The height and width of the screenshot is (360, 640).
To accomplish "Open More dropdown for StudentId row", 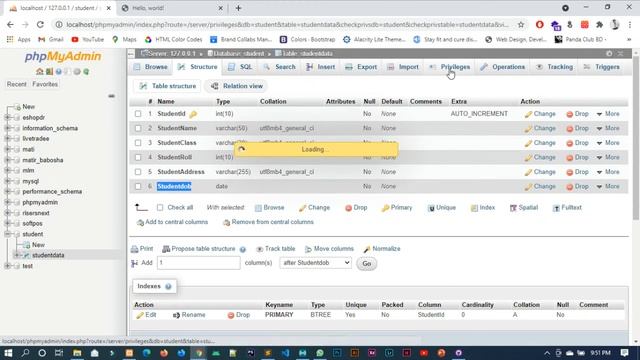I will [608, 114].
